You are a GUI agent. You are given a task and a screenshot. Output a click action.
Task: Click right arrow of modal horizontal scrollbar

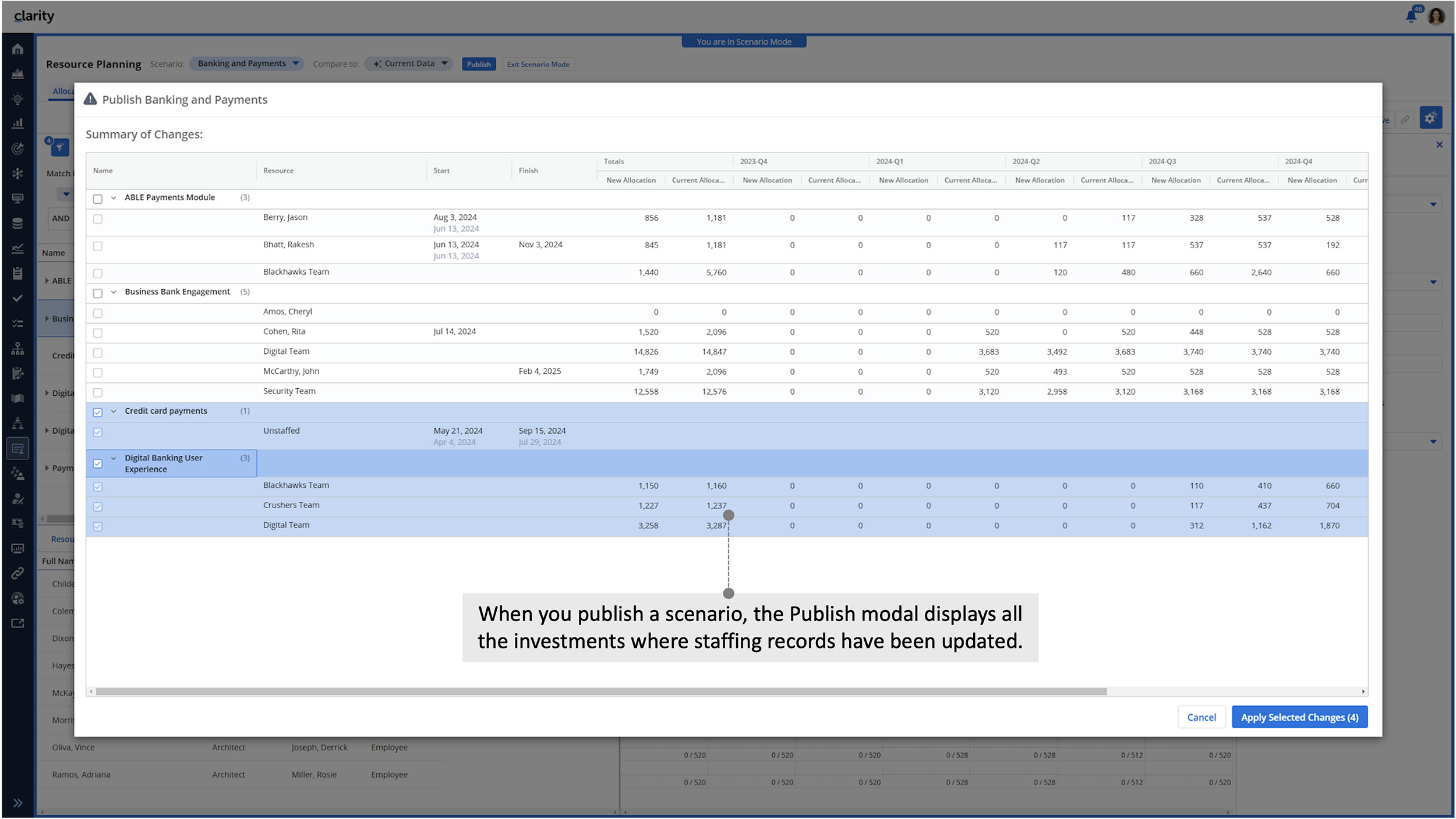tap(1363, 692)
